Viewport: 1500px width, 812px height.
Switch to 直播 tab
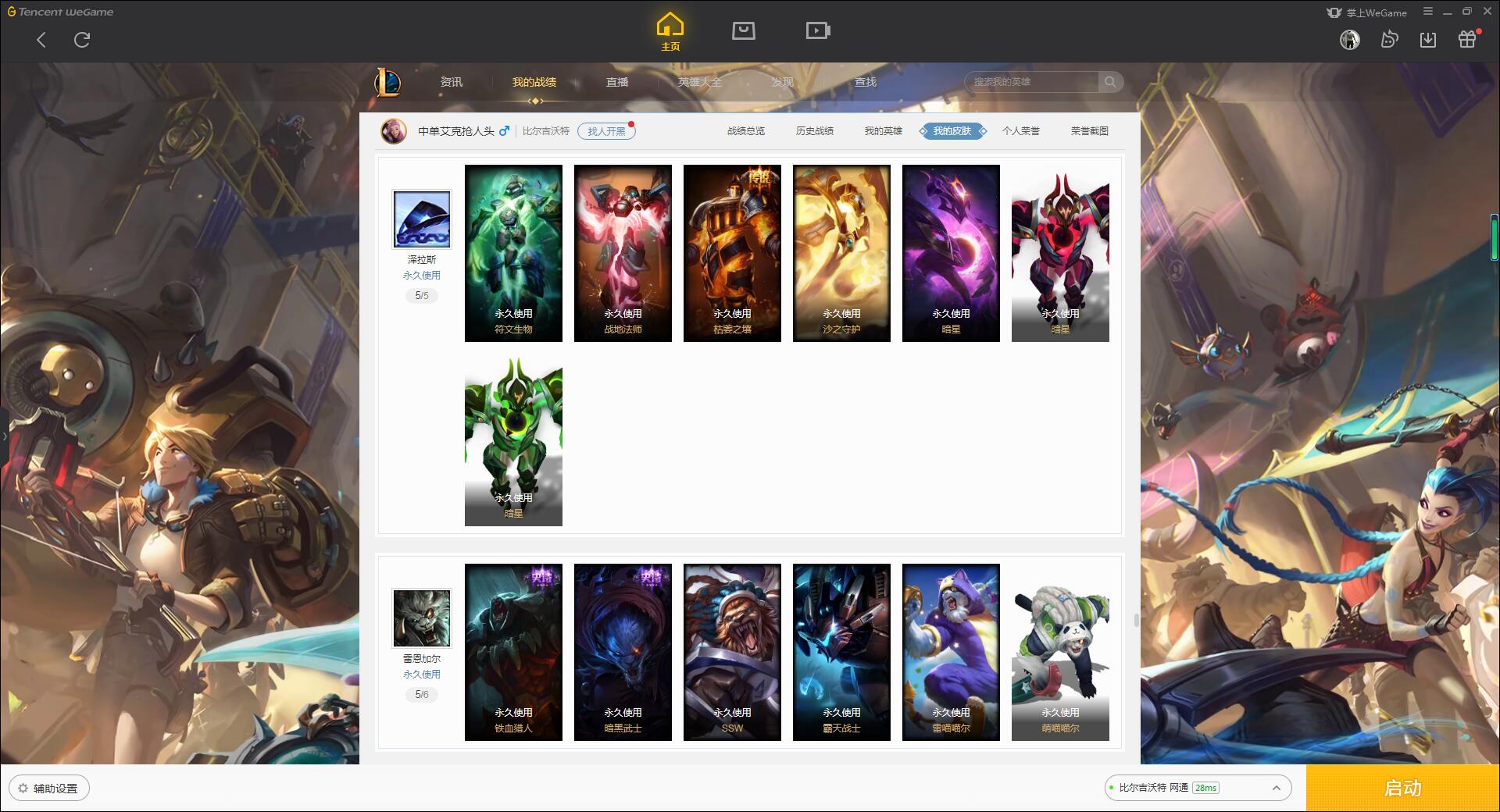(617, 82)
